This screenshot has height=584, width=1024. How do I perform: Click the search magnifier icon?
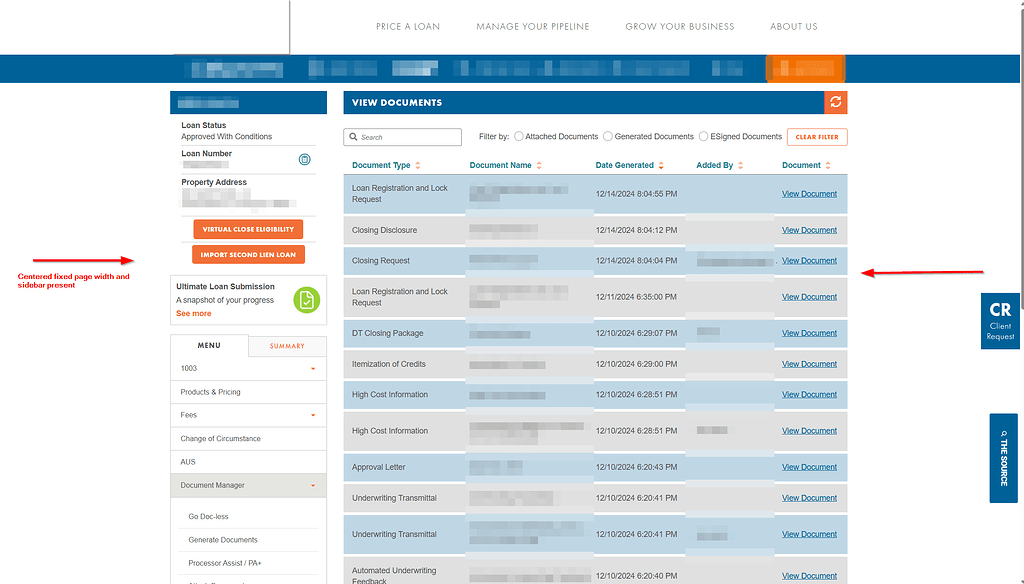tap(354, 137)
